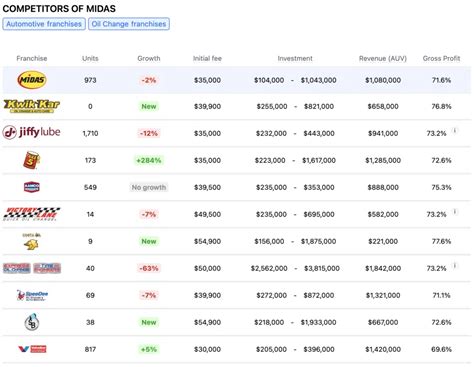Click info icon in the $1,842,000 revenue row

tap(454, 265)
